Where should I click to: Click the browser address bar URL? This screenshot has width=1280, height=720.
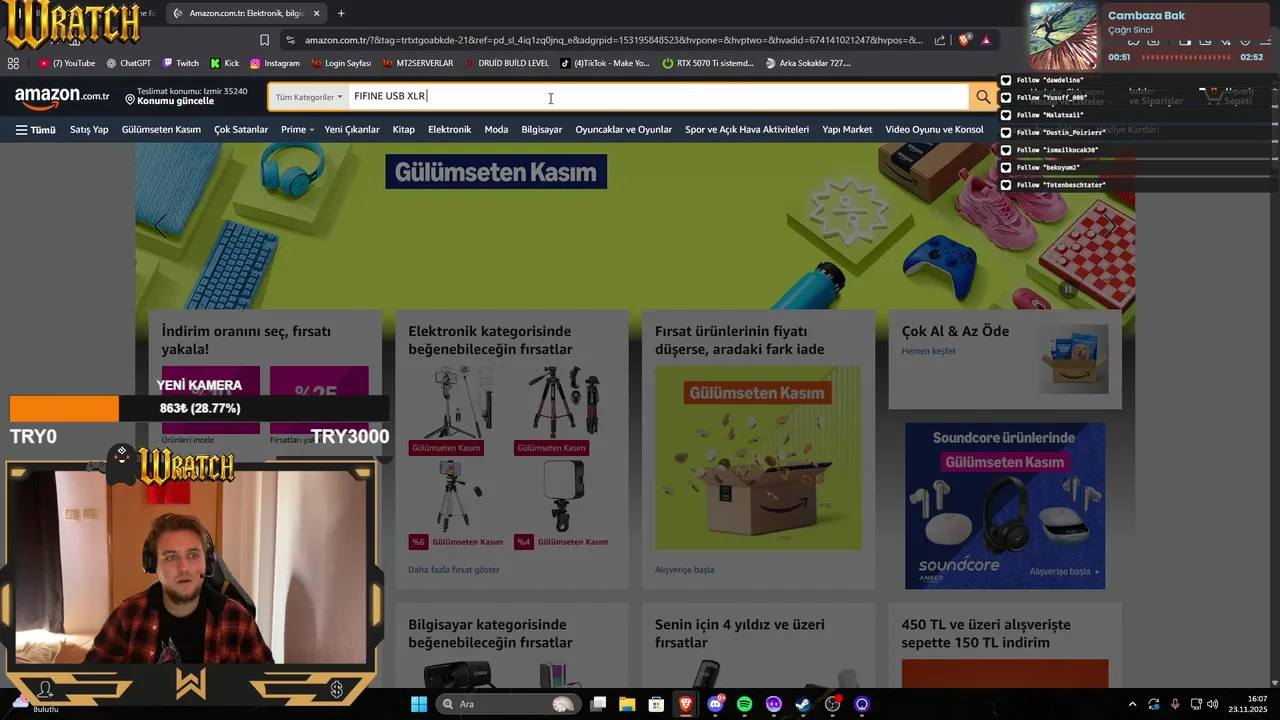click(x=614, y=40)
